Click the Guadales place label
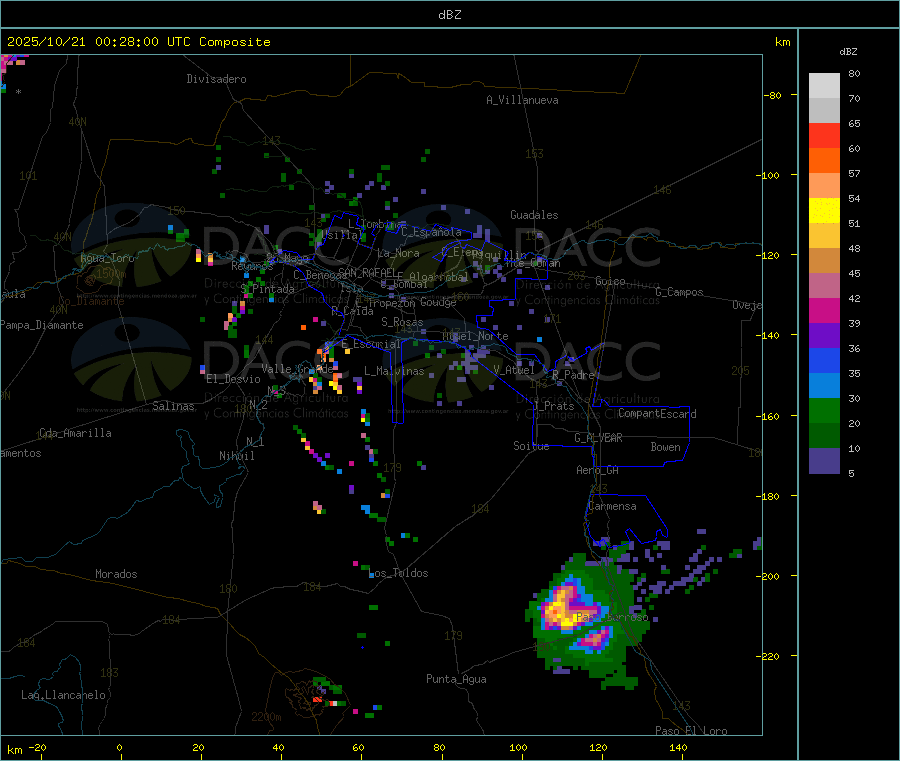Image resolution: width=900 pixels, height=761 pixels. [534, 215]
